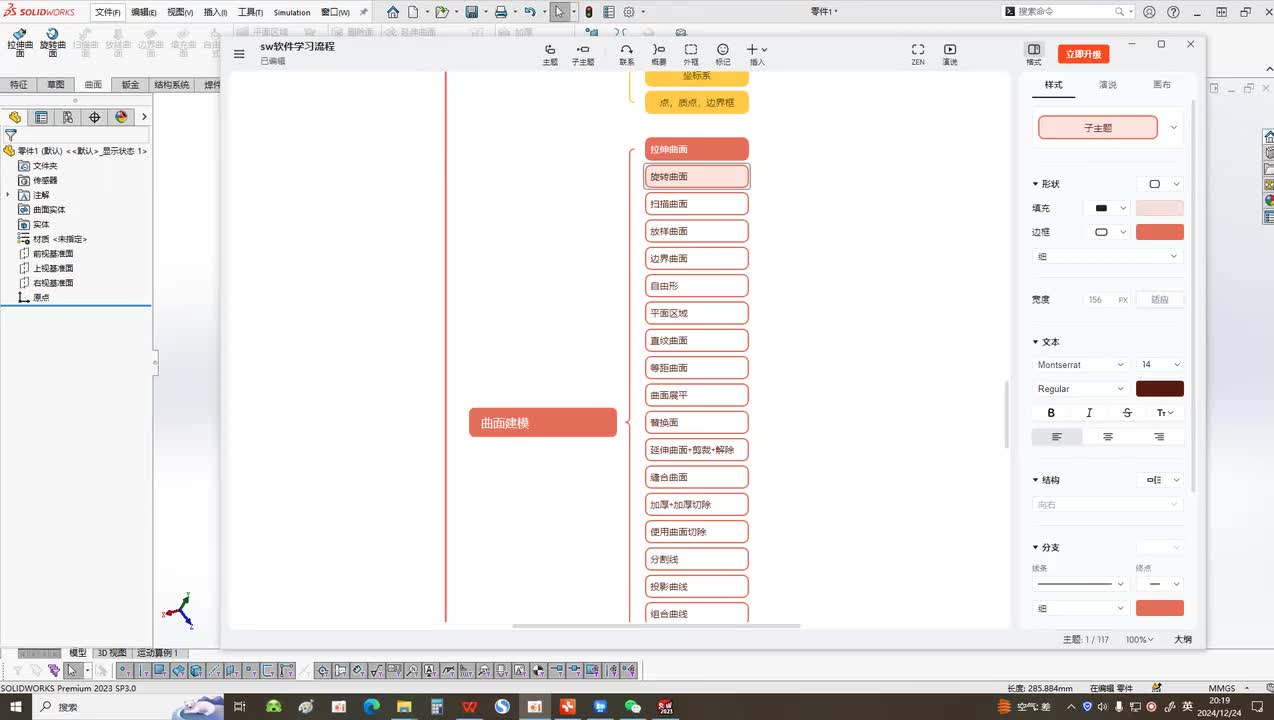This screenshot has width=1274, height=720.
Task: Switch to the 钣金 ribbon tab
Action: [x=130, y=85]
